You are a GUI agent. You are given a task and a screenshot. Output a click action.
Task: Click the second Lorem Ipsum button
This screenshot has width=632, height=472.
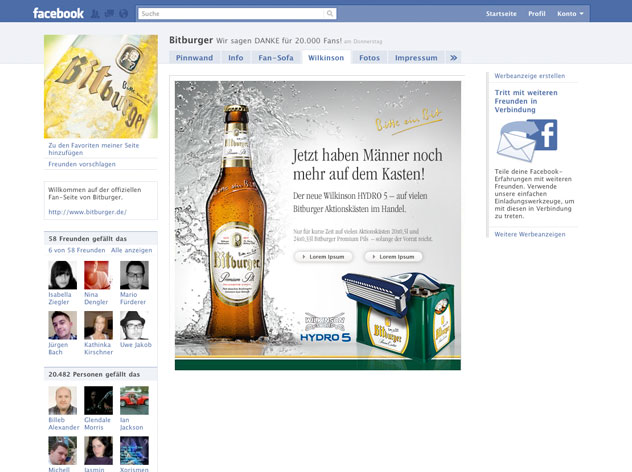coord(393,257)
